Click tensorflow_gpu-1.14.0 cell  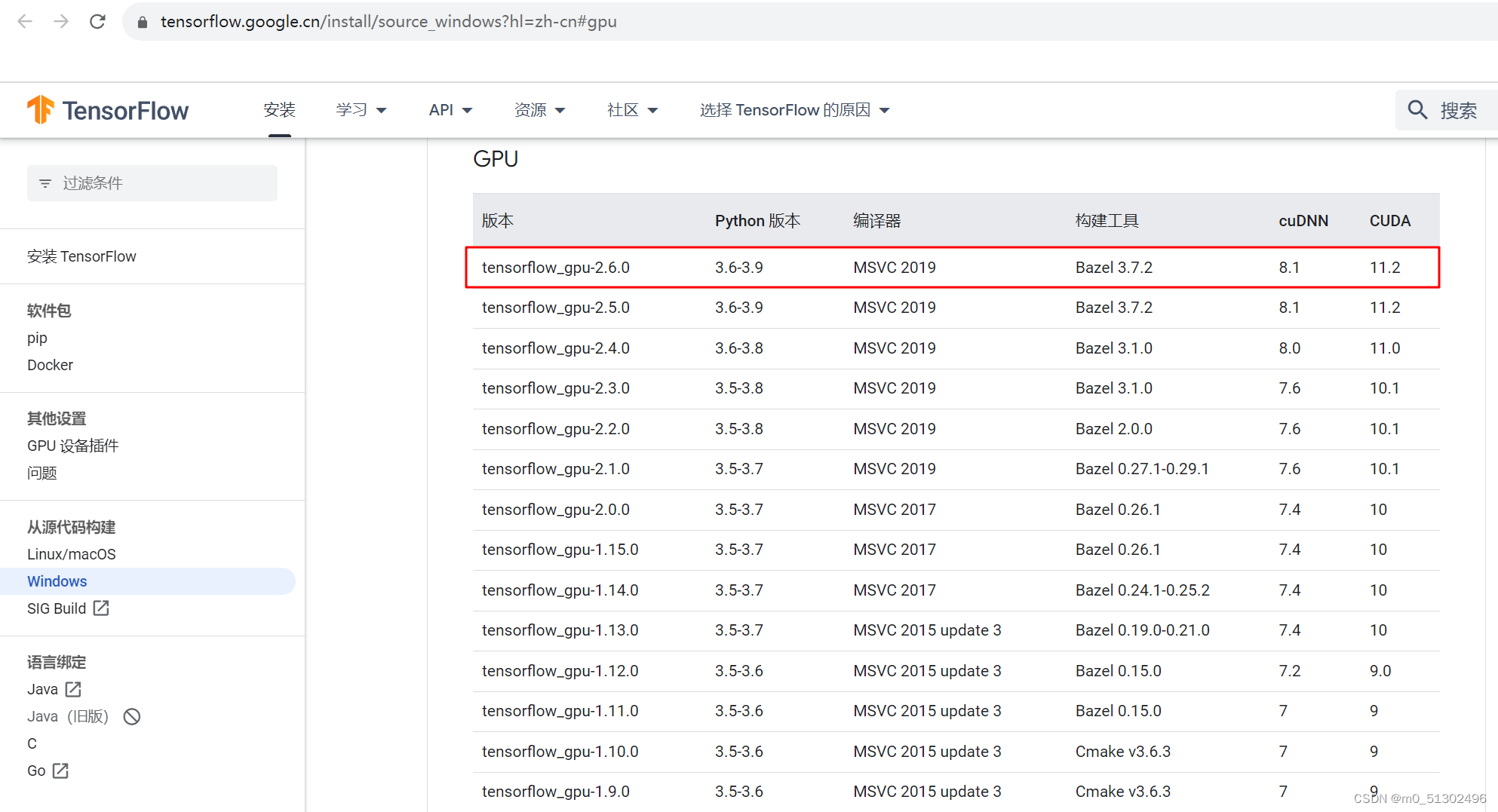(560, 590)
